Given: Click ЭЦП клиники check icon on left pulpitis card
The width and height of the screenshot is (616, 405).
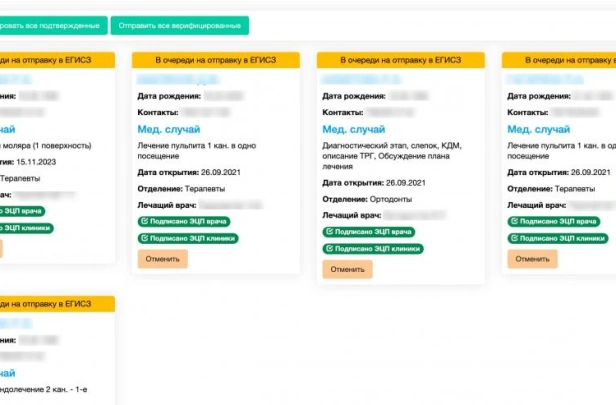Looking at the screenshot, I should (x=144, y=238).
